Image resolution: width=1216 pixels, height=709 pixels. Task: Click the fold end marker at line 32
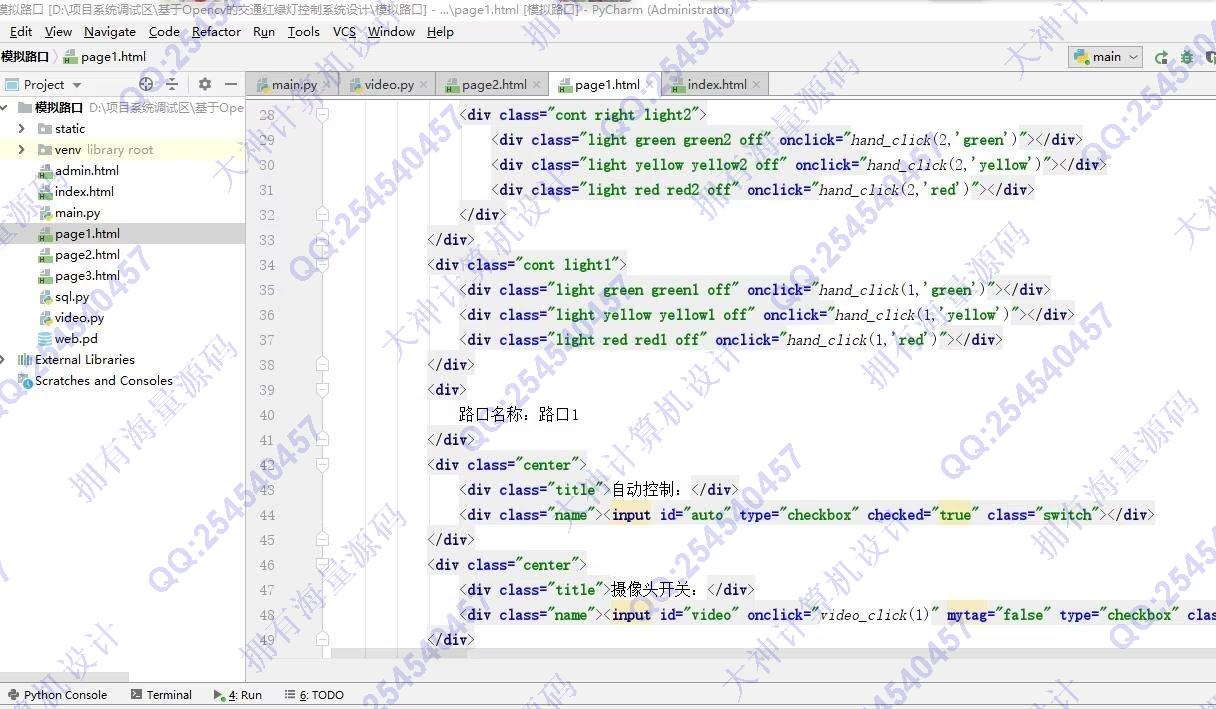click(322, 215)
